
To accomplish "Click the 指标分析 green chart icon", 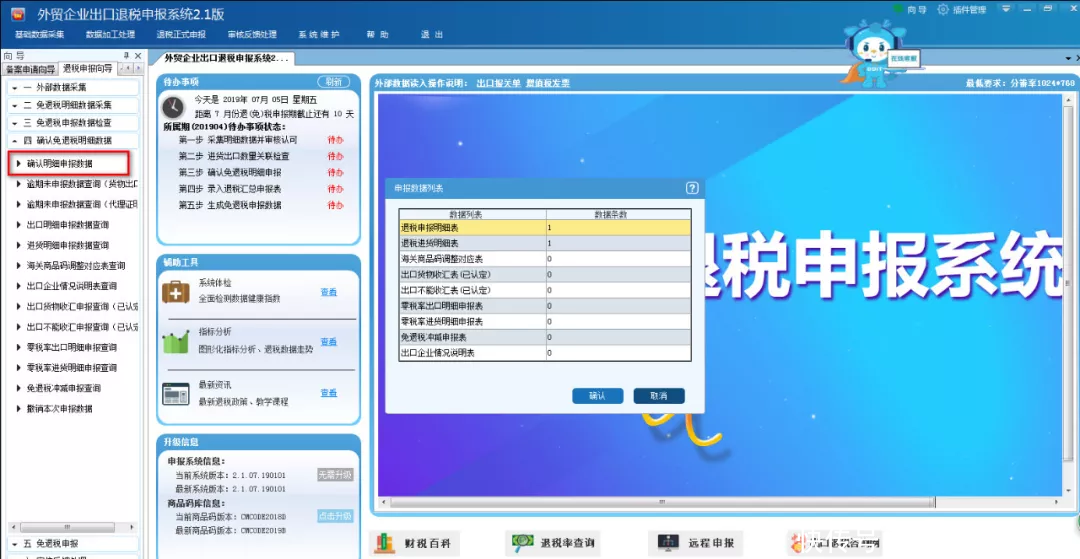I will coord(176,341).
